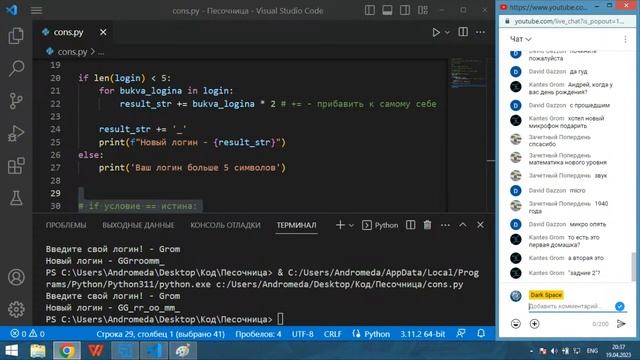Show hidden tray icons chevron

pos(531,351)
